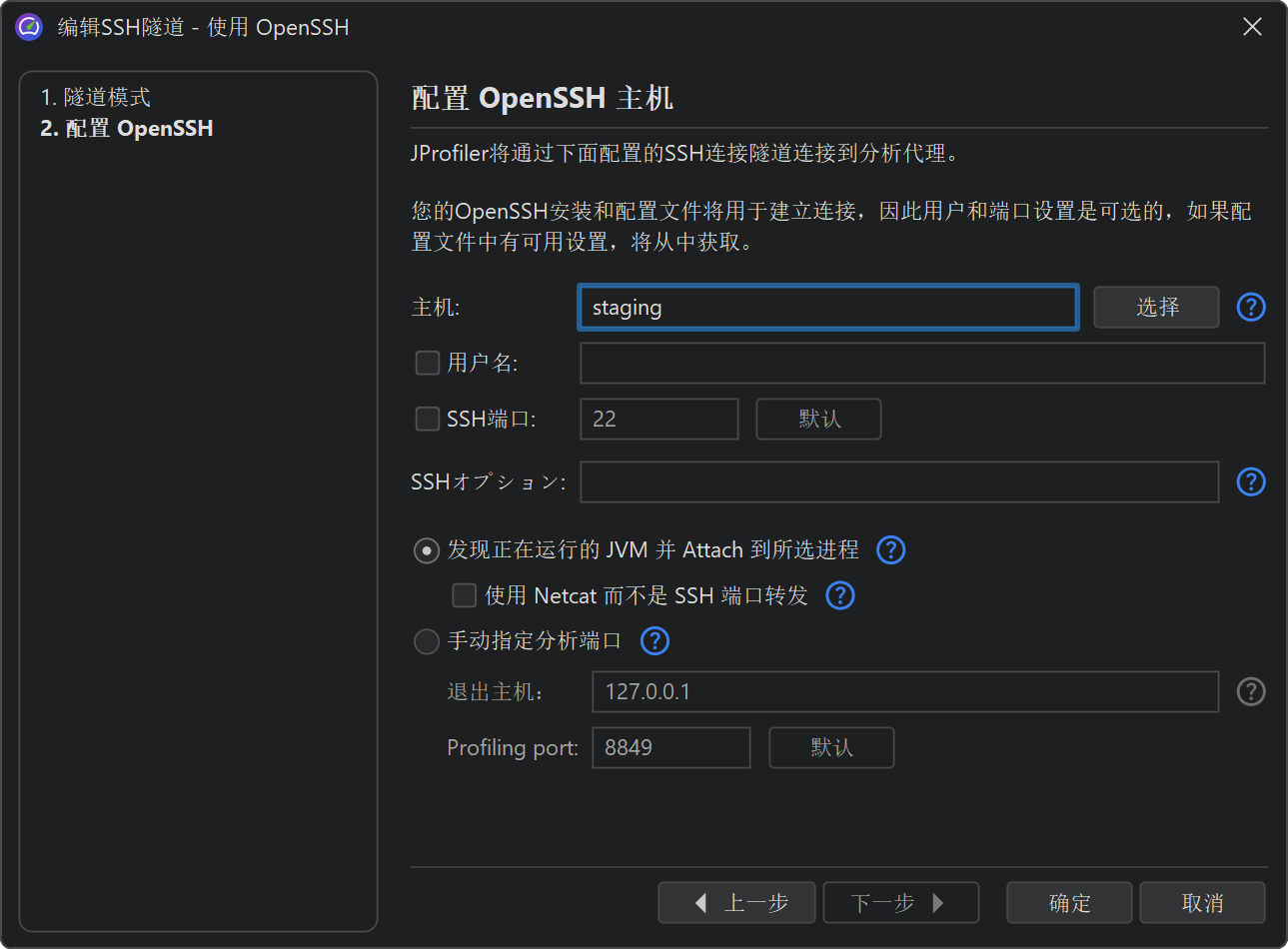Click help icon next to 手动指定分析端口
The height and width of the screenshot is (949, 1288).
pyautogui.click(x=654, y=640)
